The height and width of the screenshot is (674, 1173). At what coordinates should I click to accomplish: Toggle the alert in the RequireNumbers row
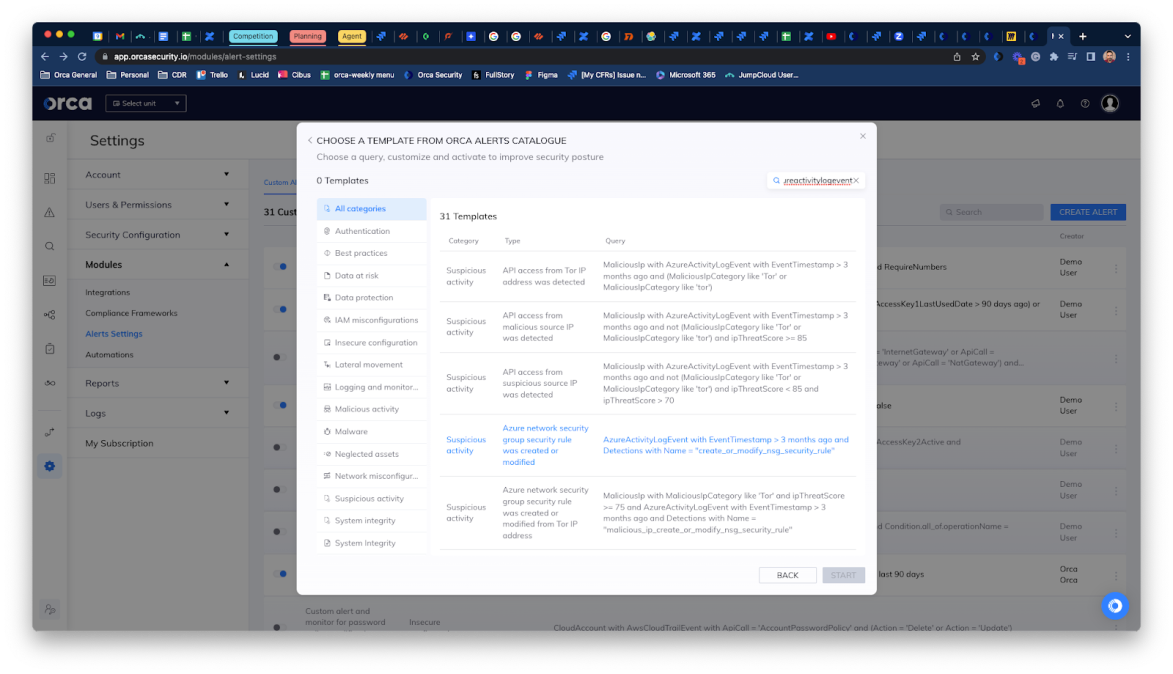tap(281, 266)
